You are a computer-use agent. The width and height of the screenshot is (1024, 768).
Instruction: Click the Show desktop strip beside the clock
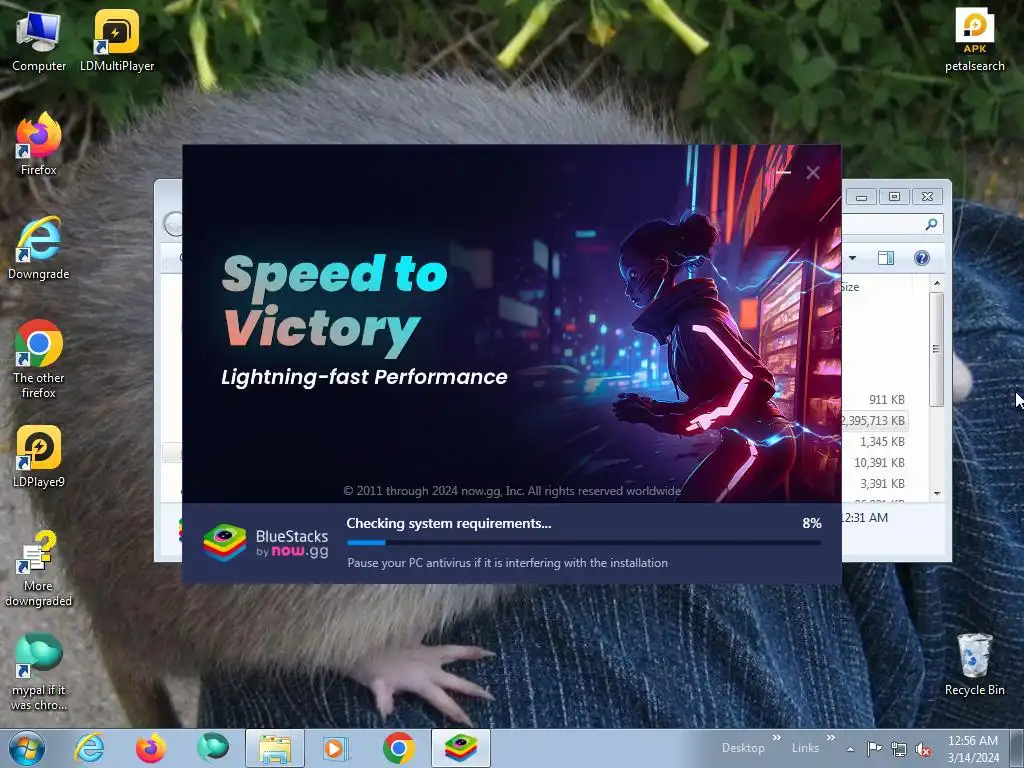click(x=1017, y=748)
